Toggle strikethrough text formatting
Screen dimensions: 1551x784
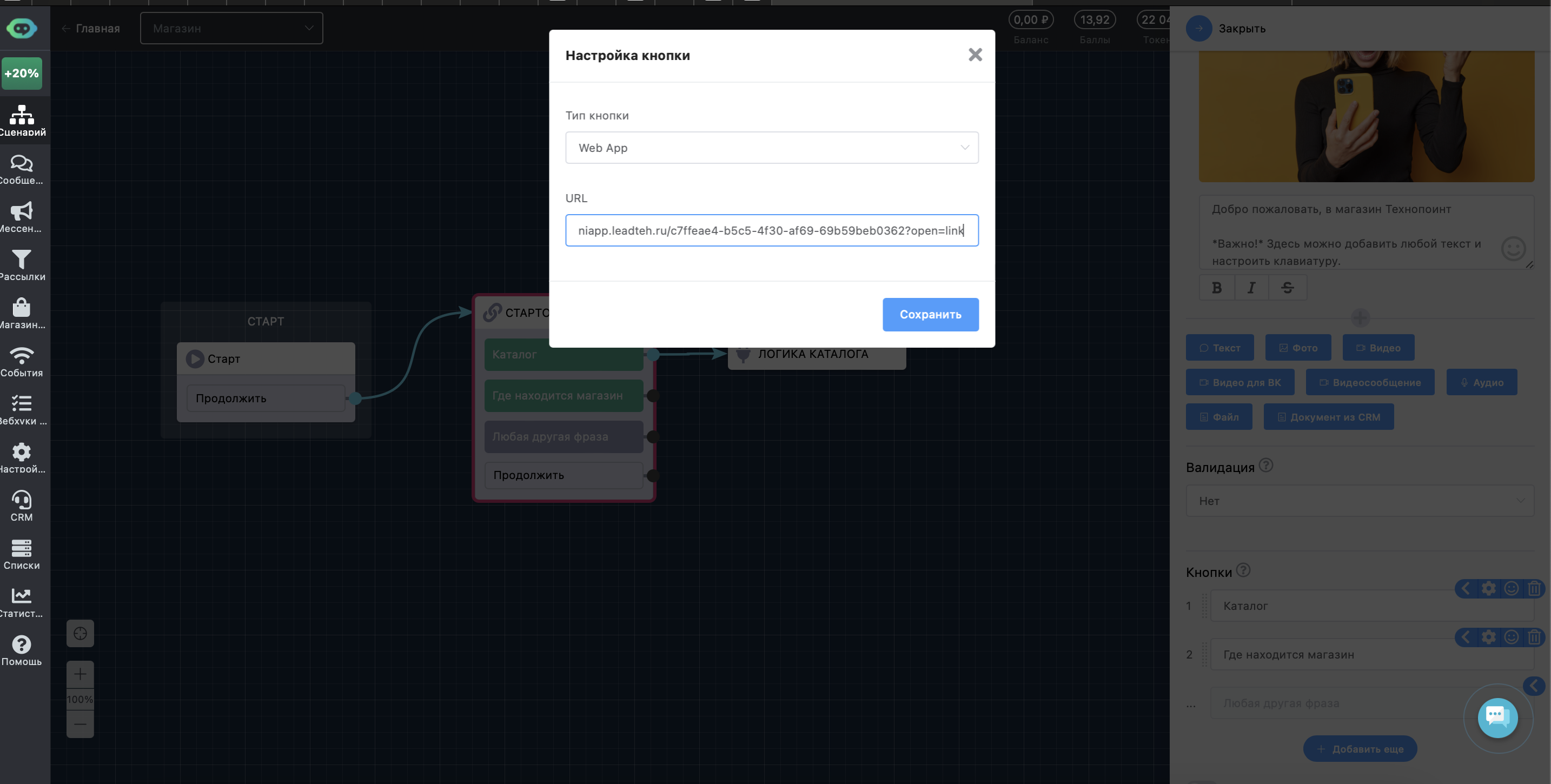[1287, 288]
